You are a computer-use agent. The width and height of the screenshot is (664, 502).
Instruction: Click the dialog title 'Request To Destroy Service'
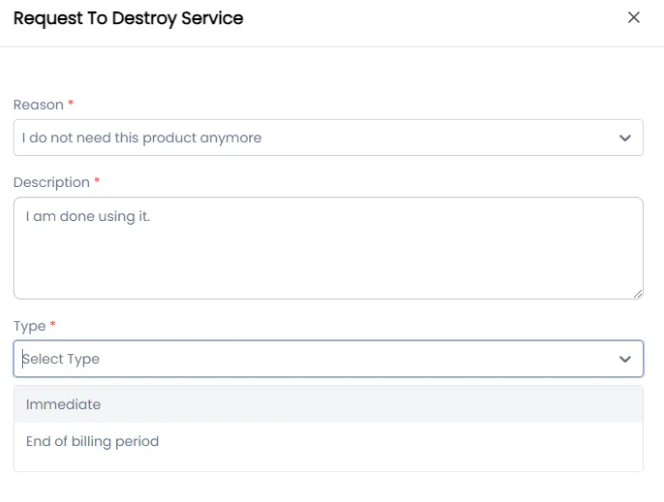[x=127, y=18]
